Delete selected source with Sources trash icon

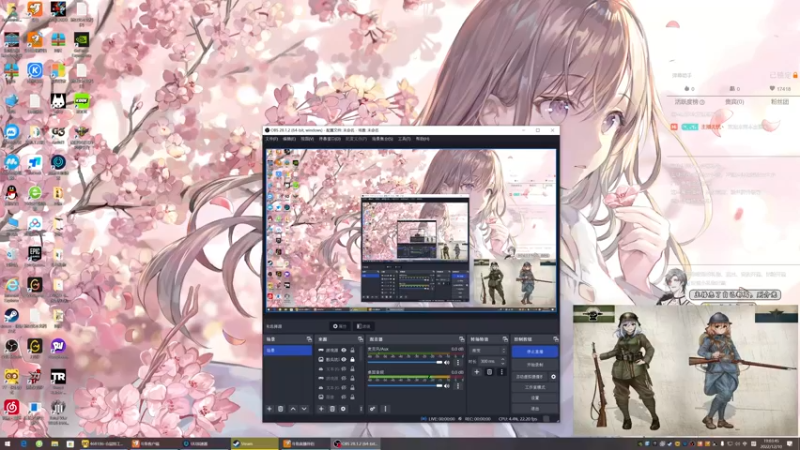pyautogui.click(x=332, y=409)
